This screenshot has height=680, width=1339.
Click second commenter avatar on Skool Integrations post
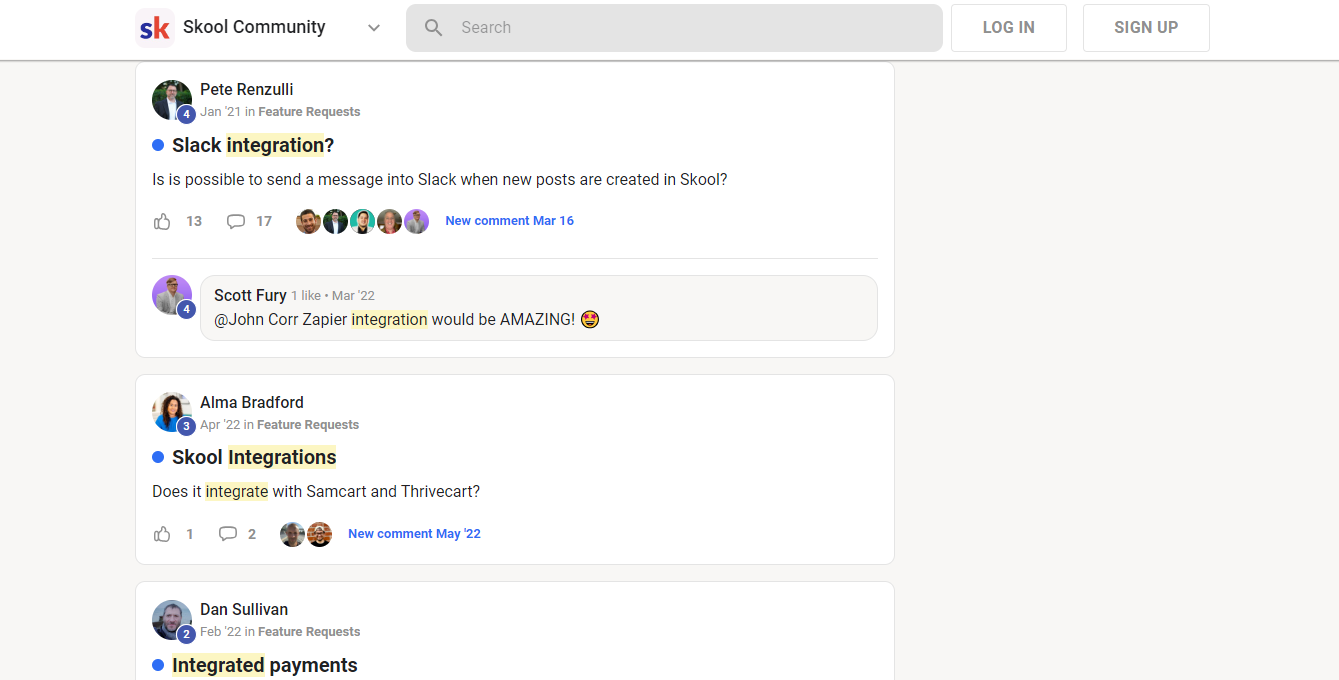pyautogui.click(x=319, y=534)
